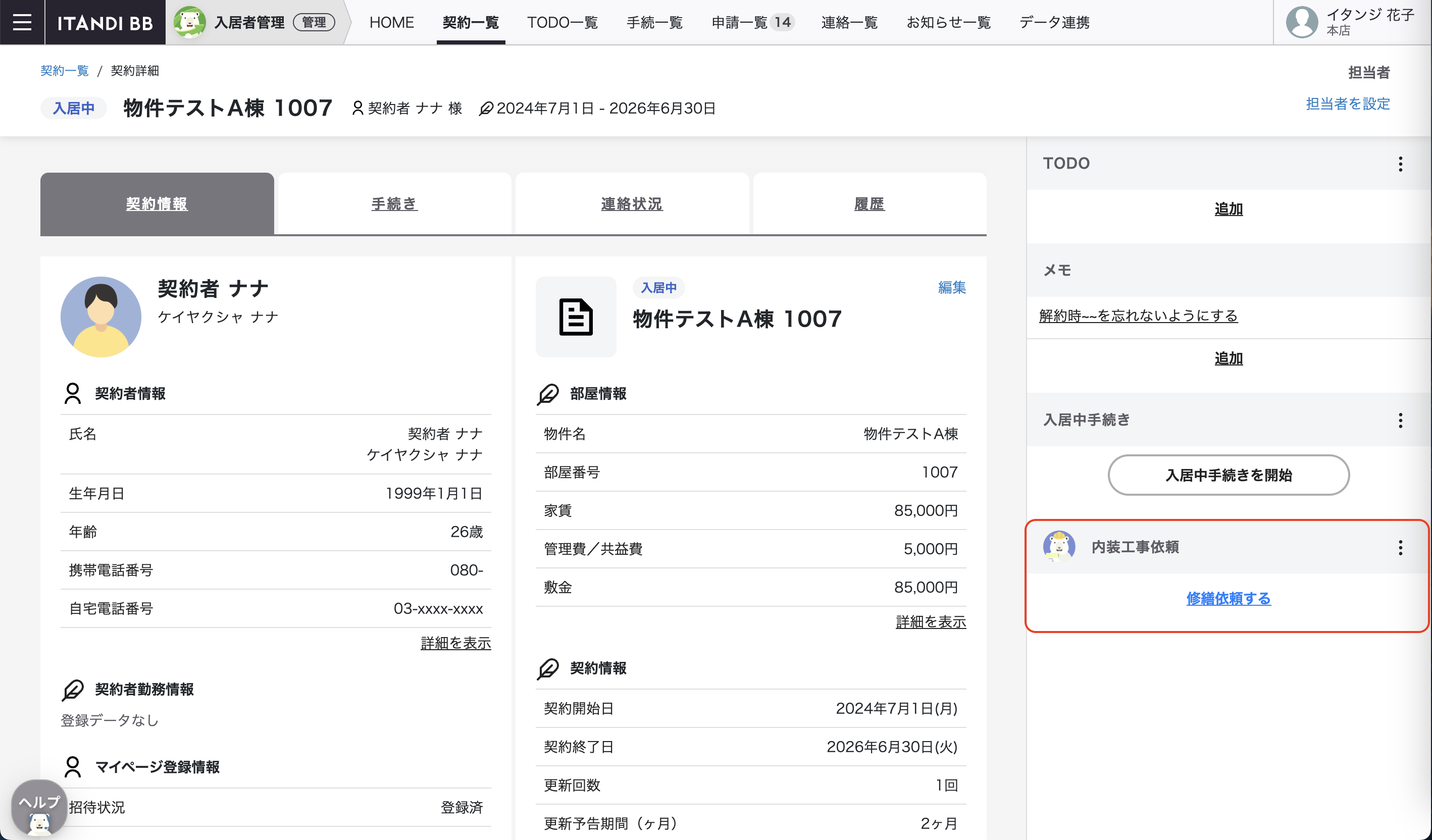Expand 詳細を表示 under 部屋情報

pos(930,622)
